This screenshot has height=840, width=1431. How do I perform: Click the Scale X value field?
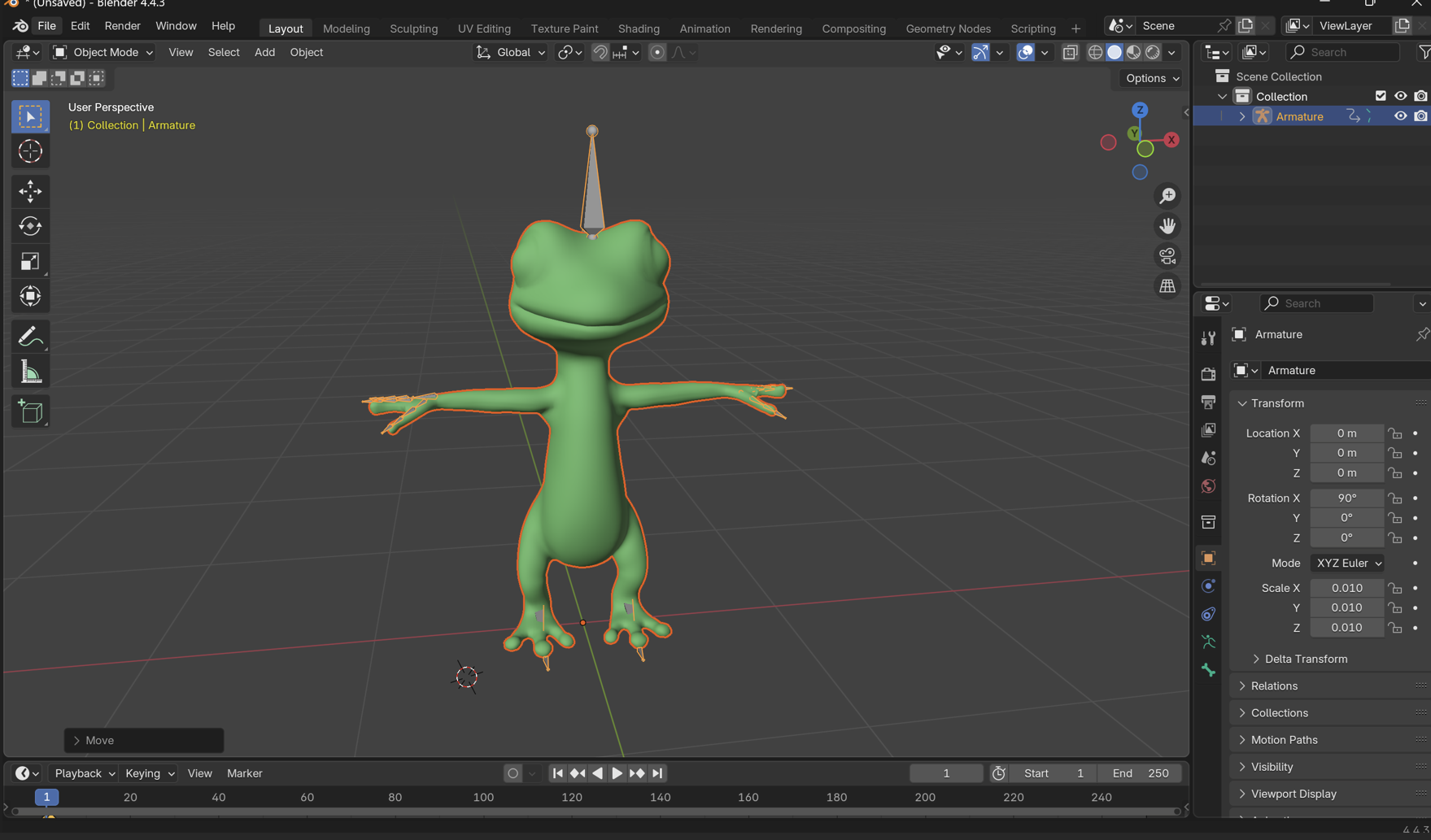tap(1346, 588)
